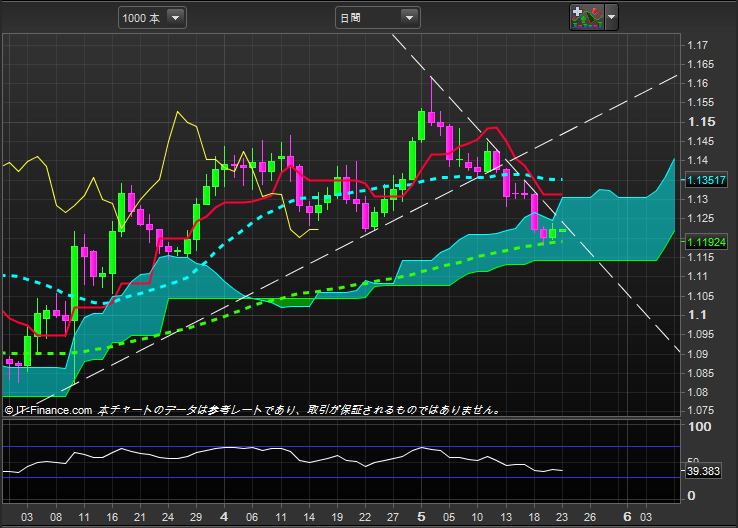
Task: Click the 1.17 price axis label
Action: 697,45
